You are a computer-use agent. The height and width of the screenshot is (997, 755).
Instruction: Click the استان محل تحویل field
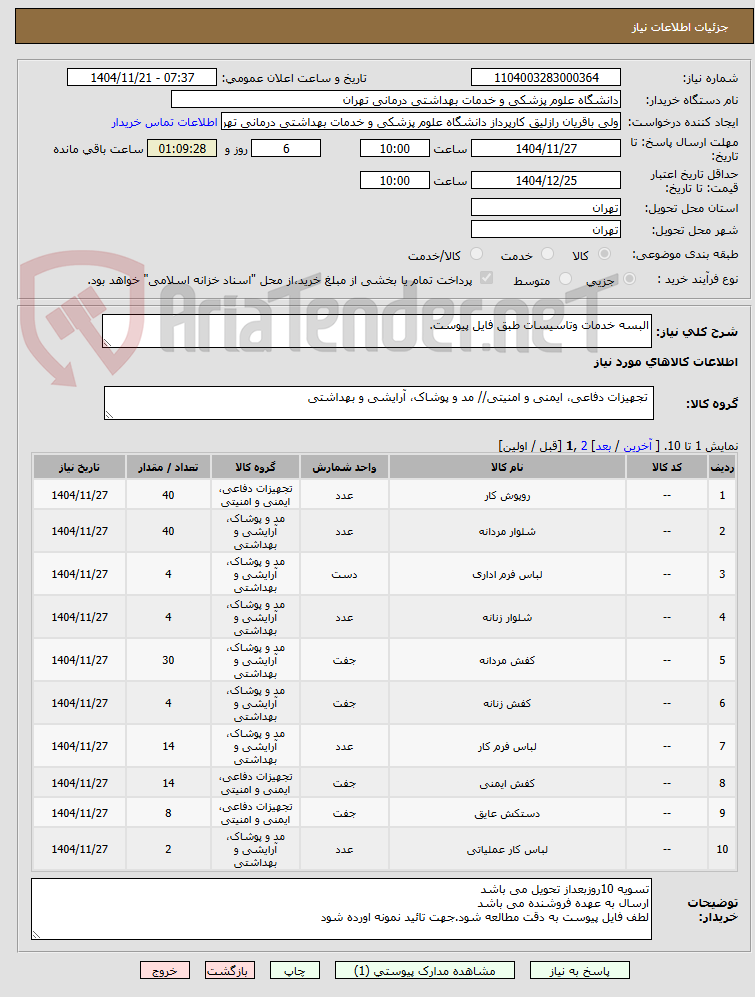pos(546,208)
